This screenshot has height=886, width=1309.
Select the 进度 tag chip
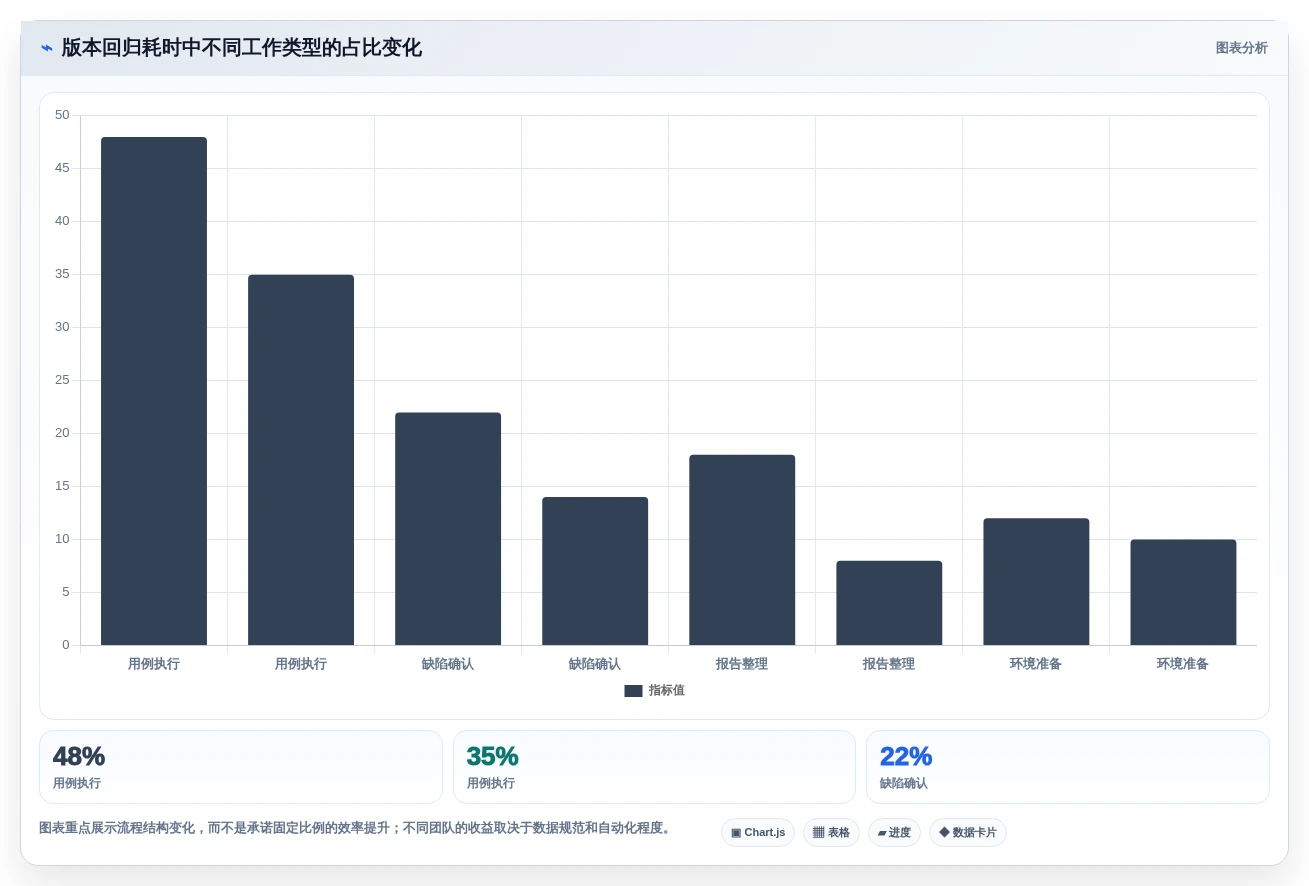[x=894, y=832]
